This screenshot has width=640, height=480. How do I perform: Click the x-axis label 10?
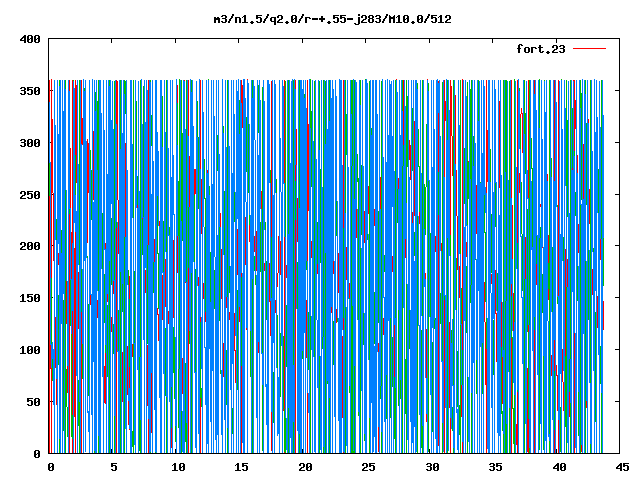[x=178, y=467]
